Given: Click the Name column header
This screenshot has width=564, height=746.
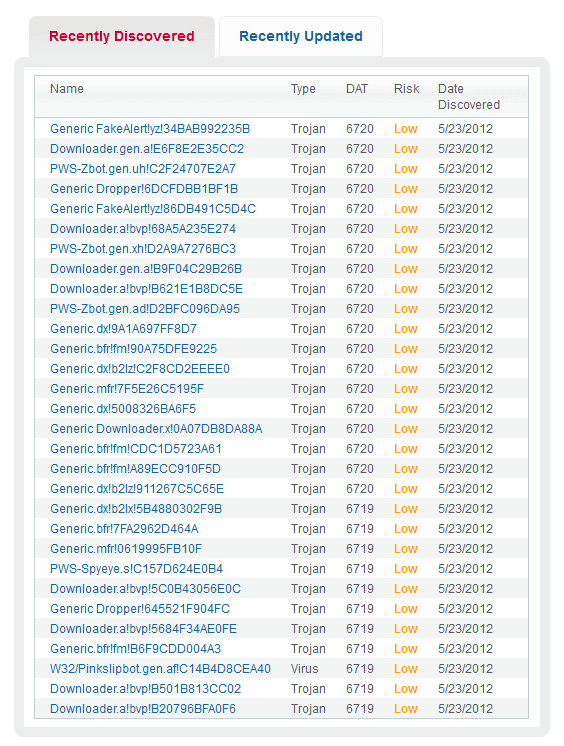Looking at the screenshot, I should click(67, 89).
